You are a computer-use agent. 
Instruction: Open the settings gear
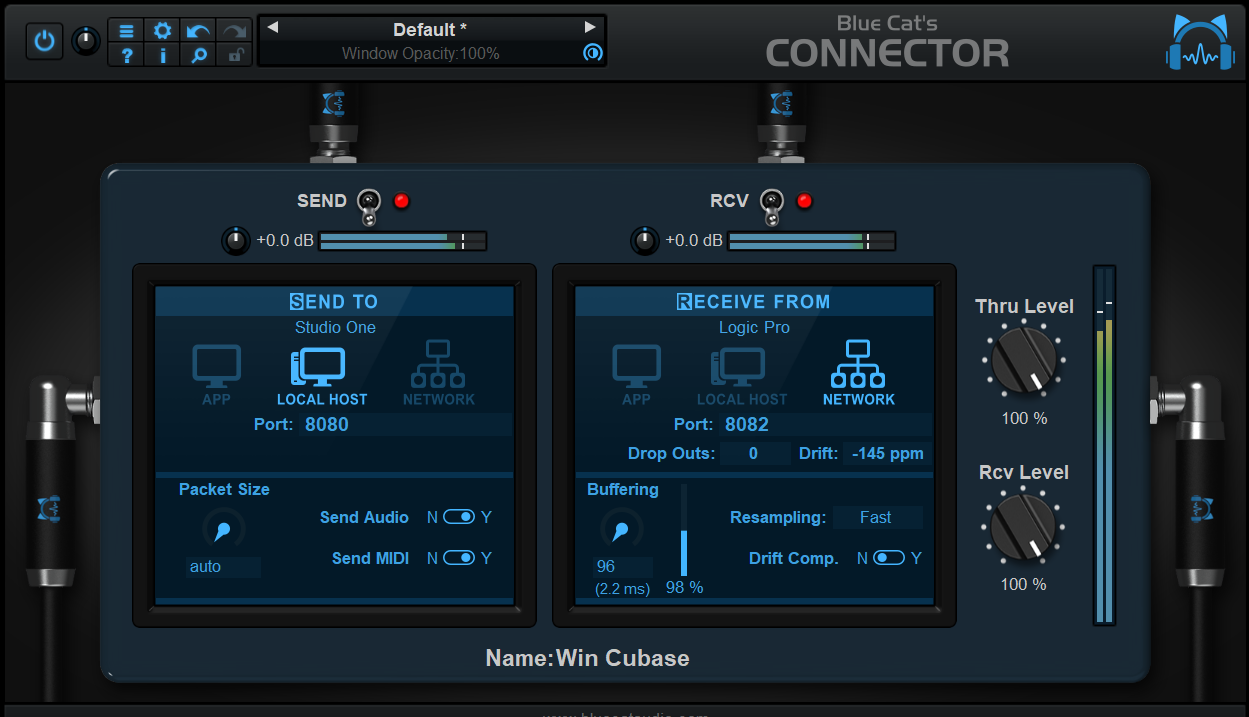click(x=162, y=31)
